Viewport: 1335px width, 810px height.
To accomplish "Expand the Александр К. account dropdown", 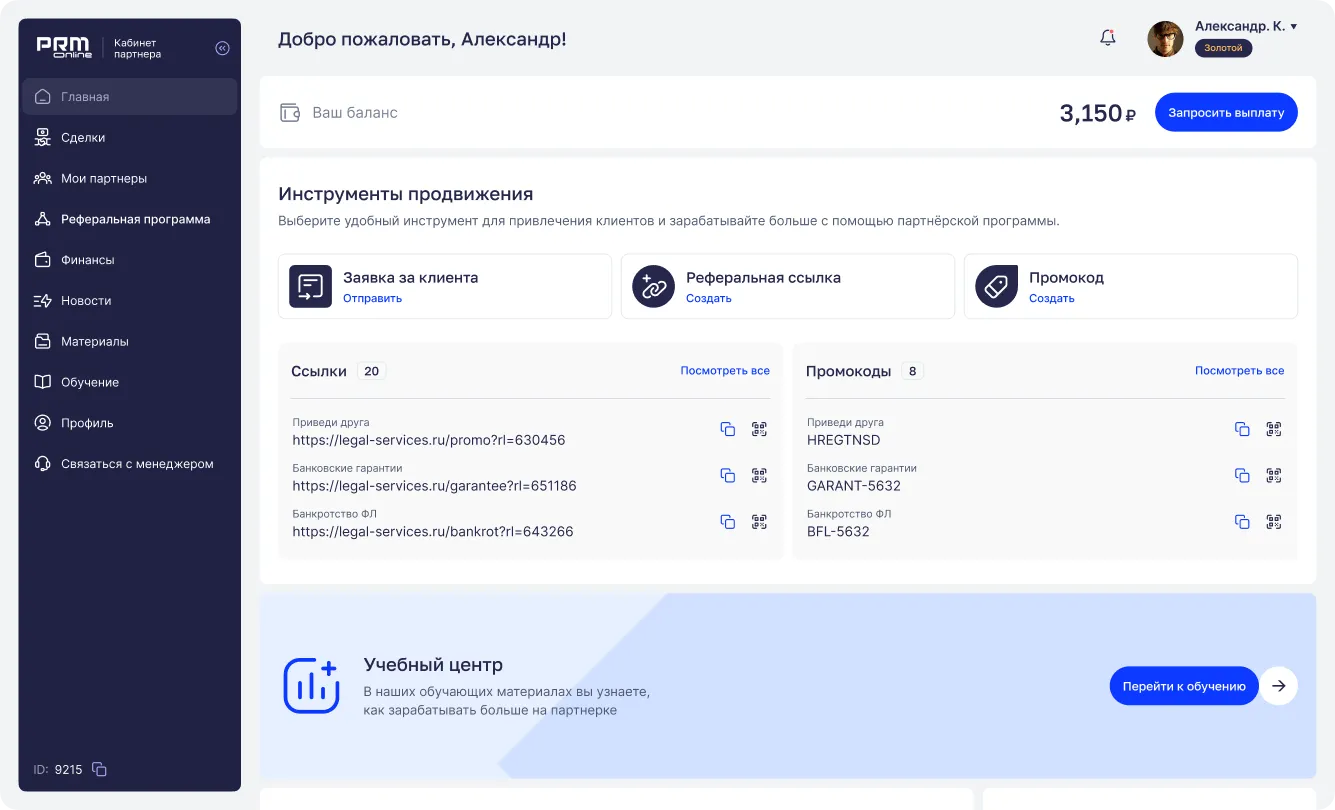I will [x=1294, y=27].
